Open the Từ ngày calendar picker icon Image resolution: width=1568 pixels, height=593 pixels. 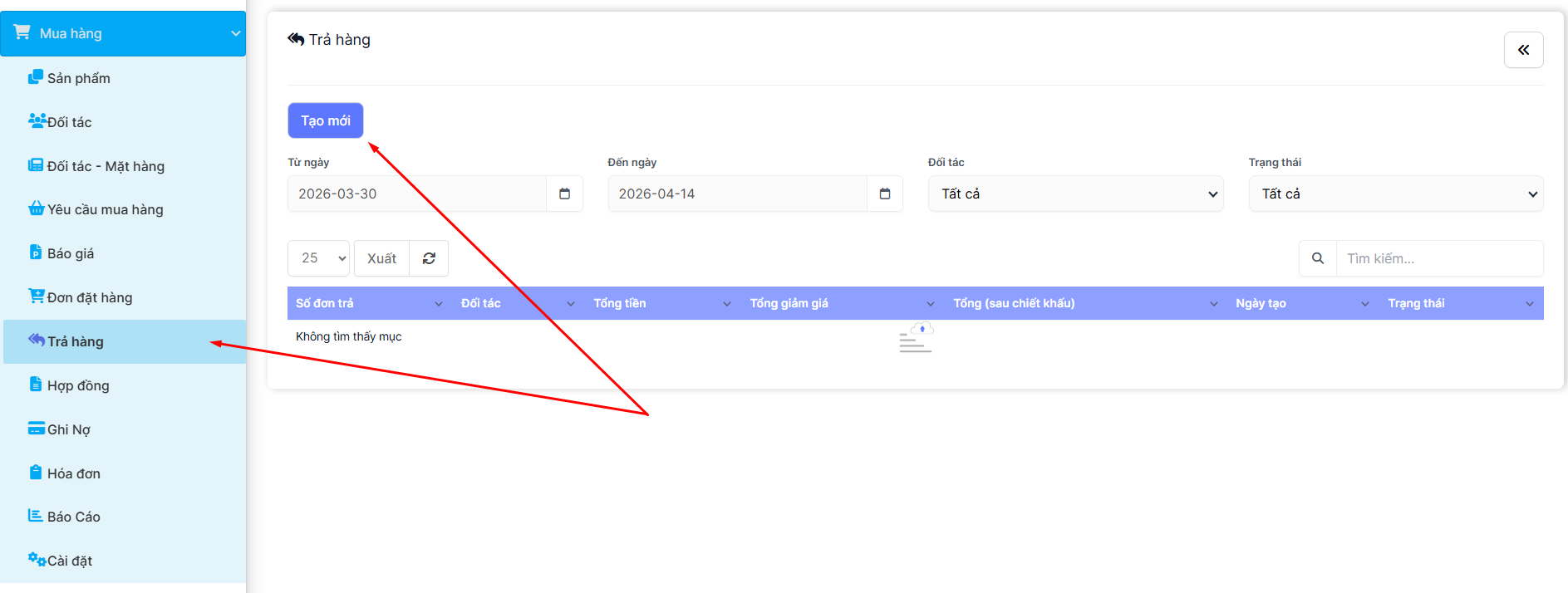click(x=564, y=194)
